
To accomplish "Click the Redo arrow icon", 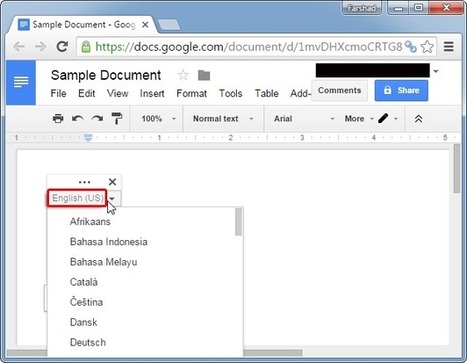I will [x=97, y=118].
